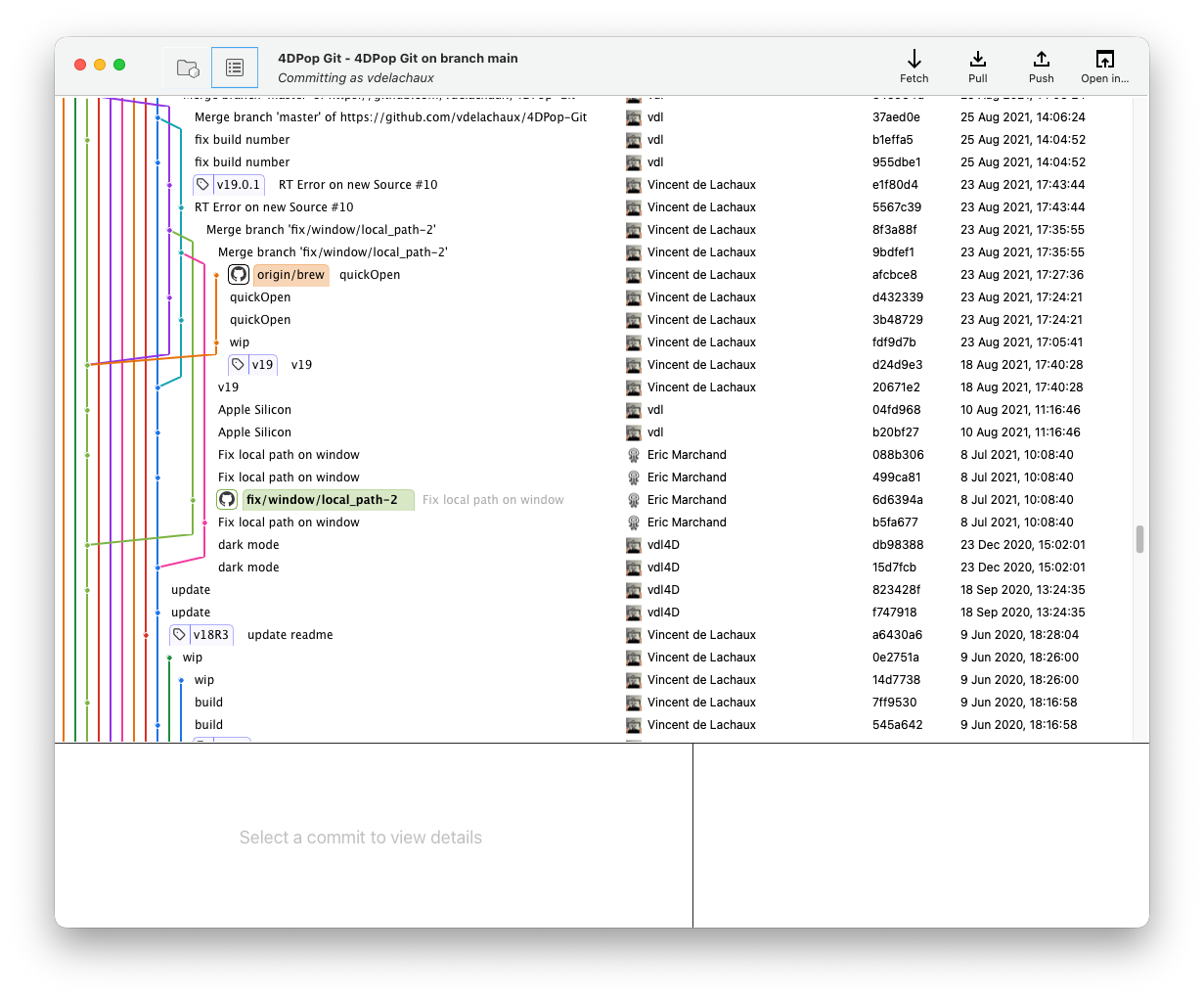Click Vincent de Lachaux avatar on commit e1f80d4
Viewport: 1204px width, 1000px height.
pyautogui.click(x=634, y=185)
